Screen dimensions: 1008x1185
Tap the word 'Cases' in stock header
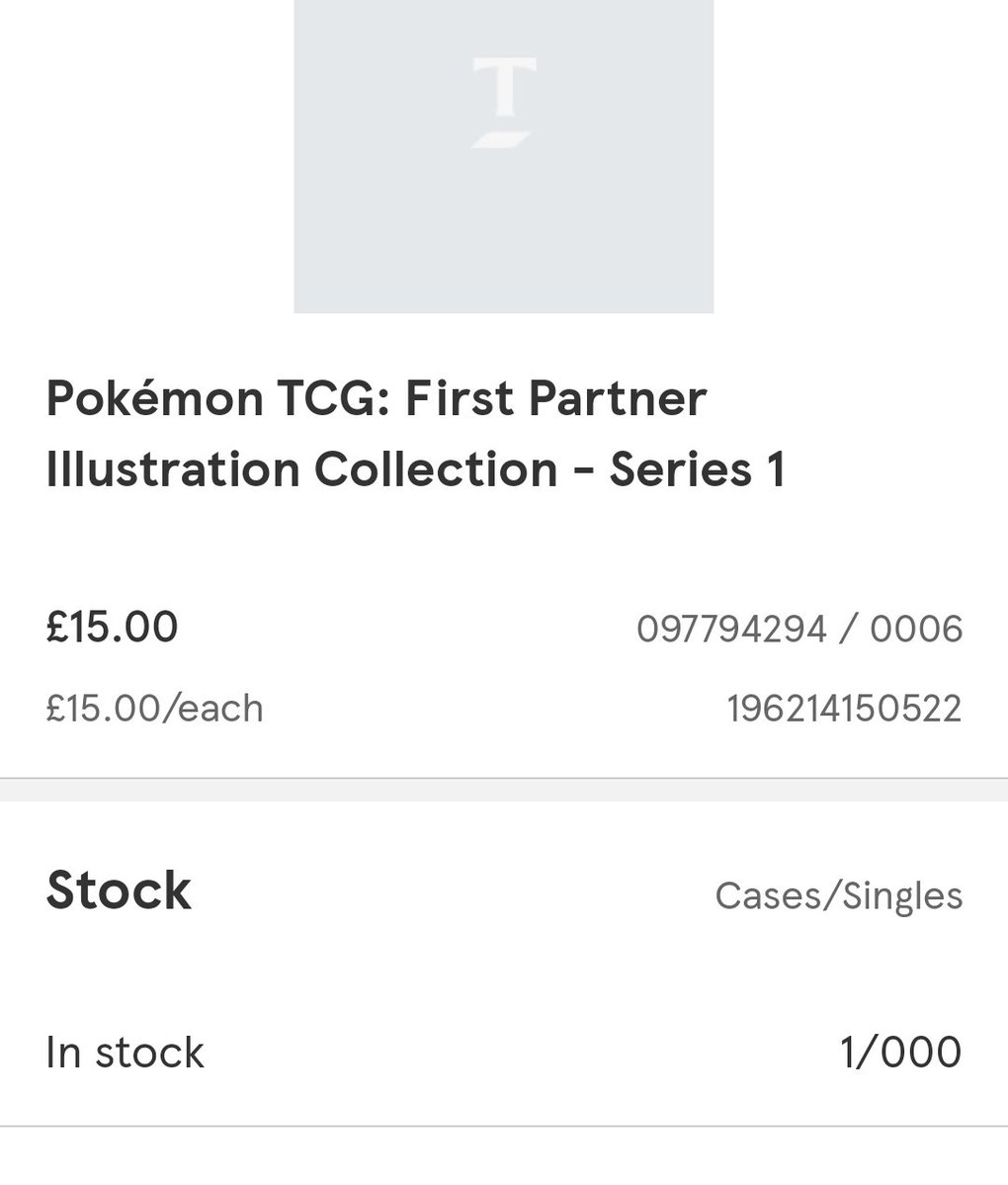click(x=768, y=896)
